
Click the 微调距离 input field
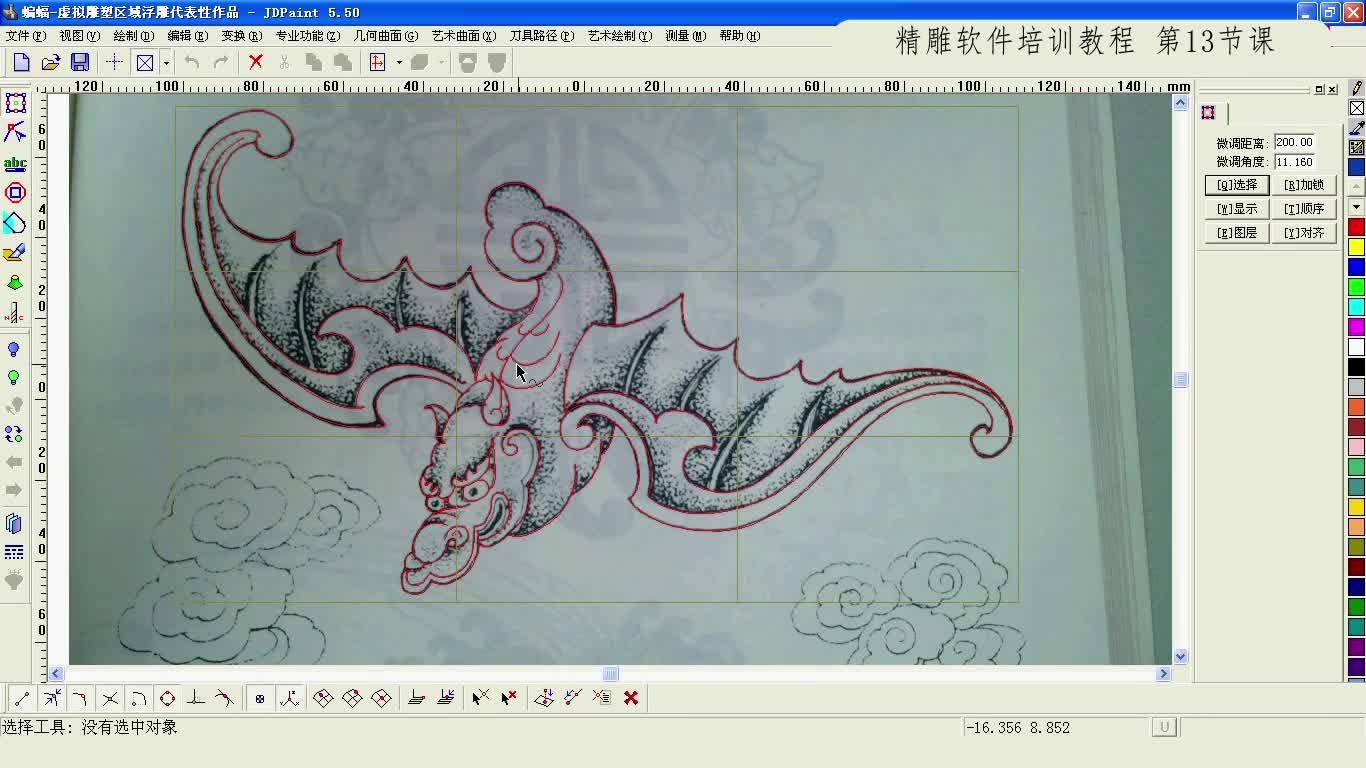(1294, 143)
